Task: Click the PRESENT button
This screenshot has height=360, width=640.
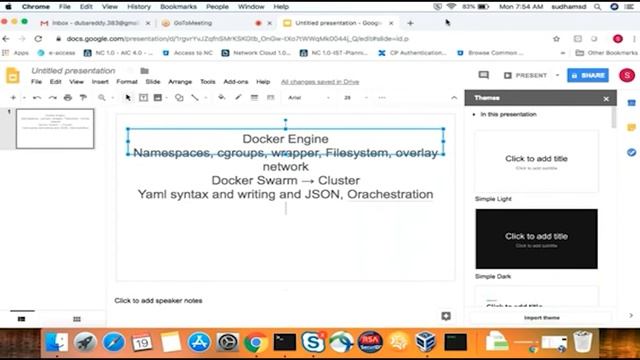Action: click(x=526, y=76)
